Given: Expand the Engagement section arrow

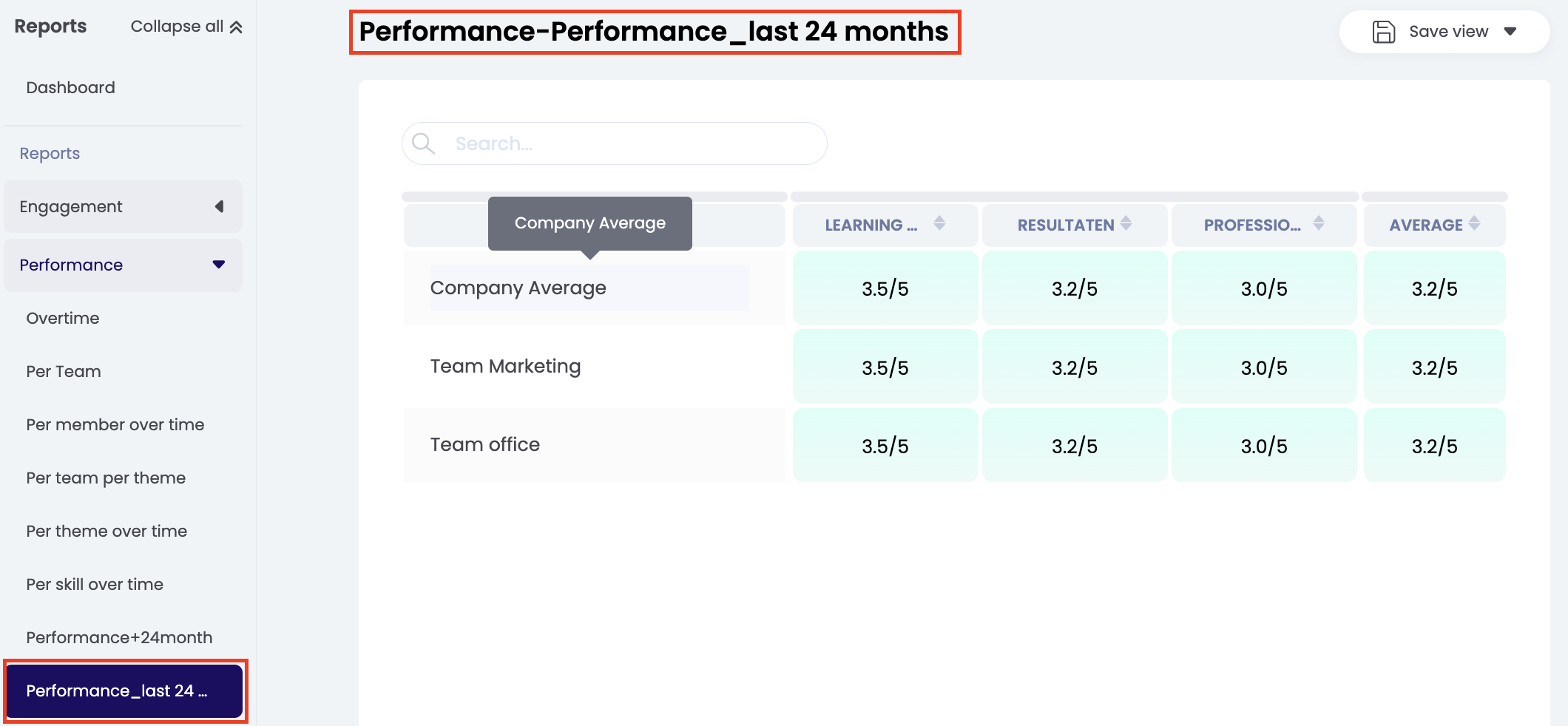Looking at the screenshot, I should (219, 206).
